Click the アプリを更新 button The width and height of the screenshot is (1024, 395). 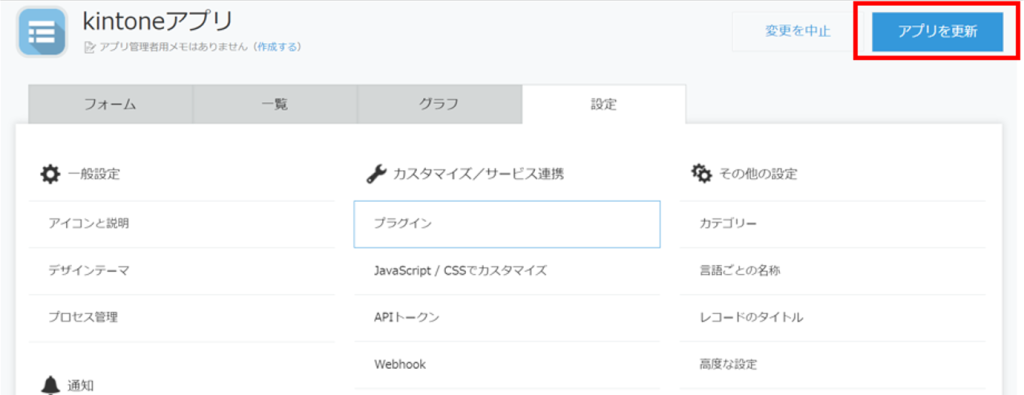[937, 32]
